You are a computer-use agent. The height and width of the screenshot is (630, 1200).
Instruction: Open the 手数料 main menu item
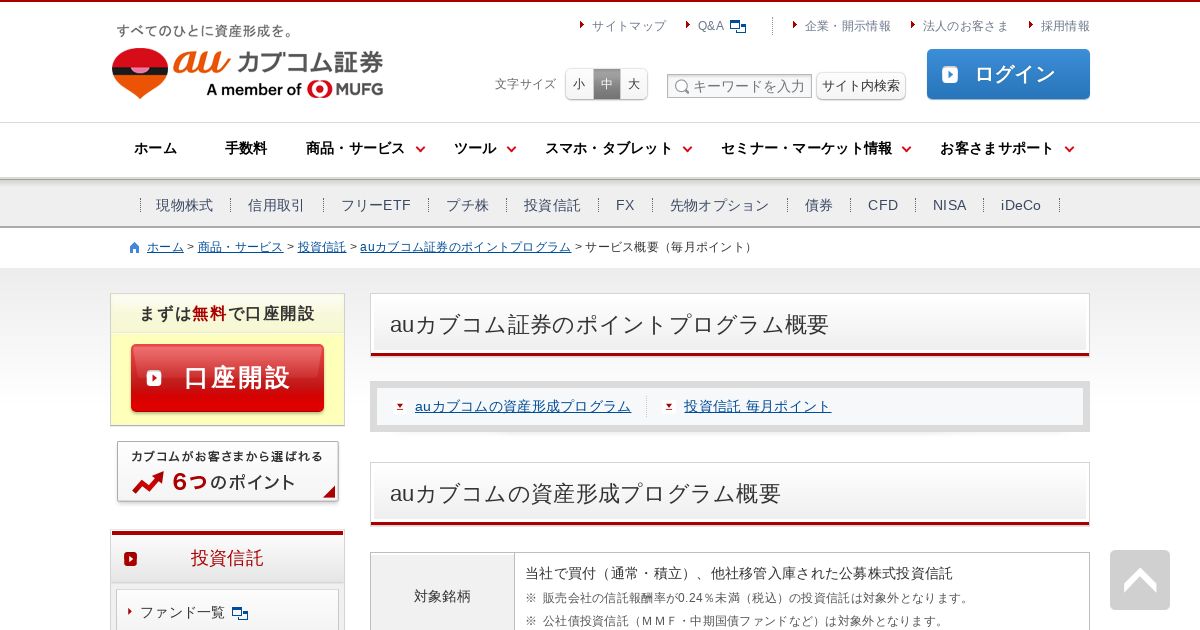click(x=246, y=148)
